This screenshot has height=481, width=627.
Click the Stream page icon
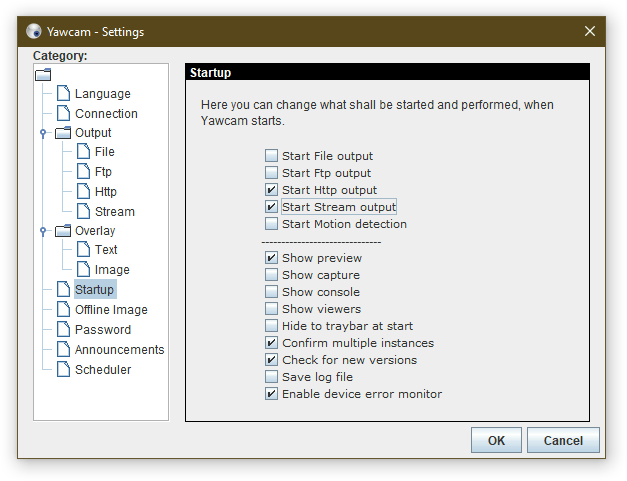[83, 211]
